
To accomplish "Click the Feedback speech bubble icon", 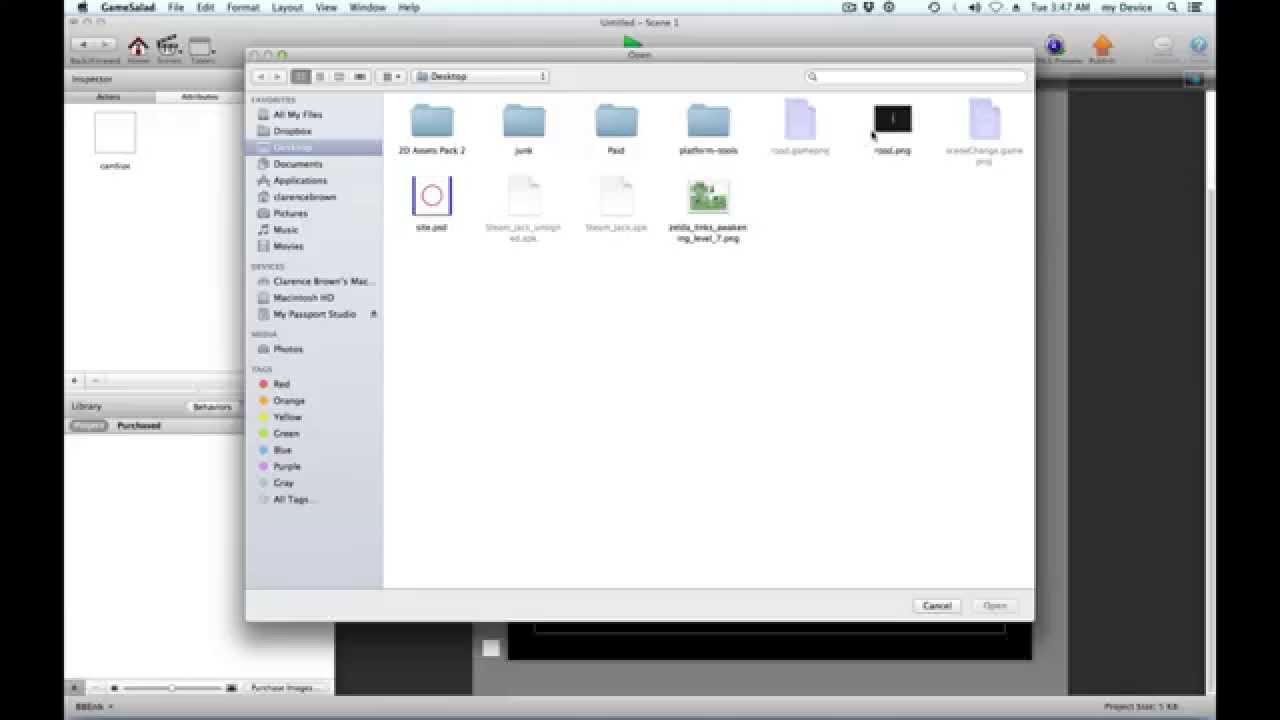I will point(1162,45).
